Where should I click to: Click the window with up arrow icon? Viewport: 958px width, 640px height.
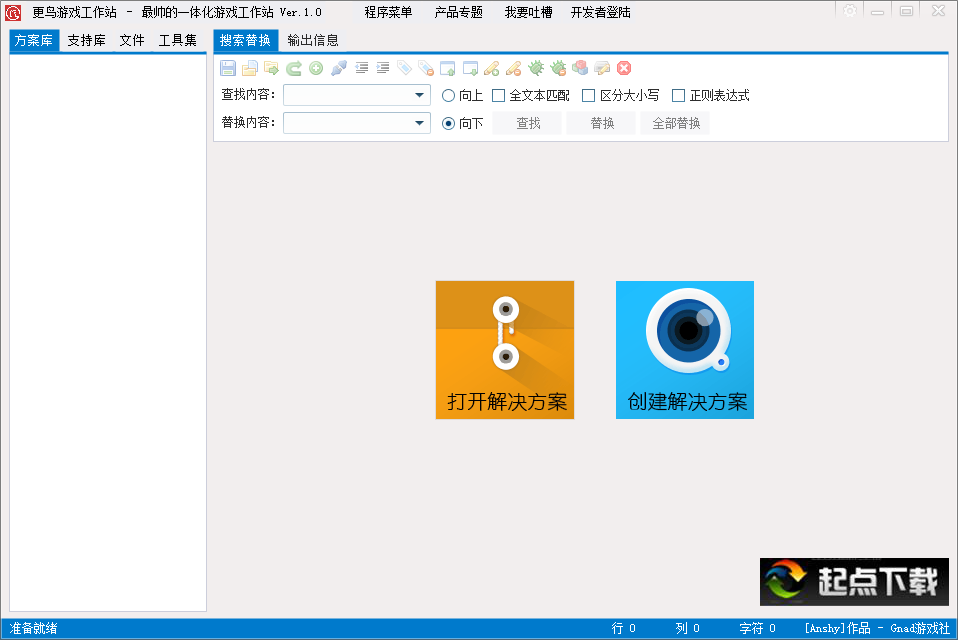(x=448, y=68)
